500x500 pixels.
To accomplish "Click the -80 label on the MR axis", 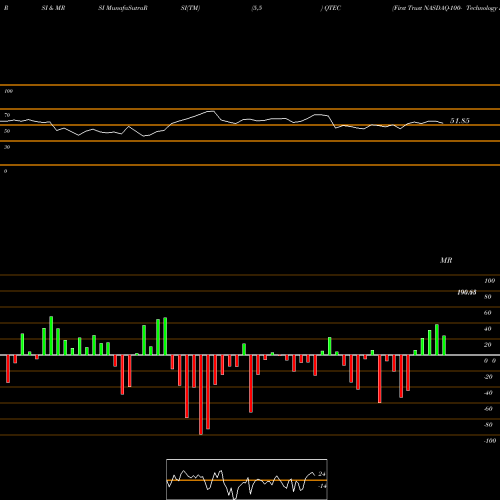I will click(x=488, y=425).
